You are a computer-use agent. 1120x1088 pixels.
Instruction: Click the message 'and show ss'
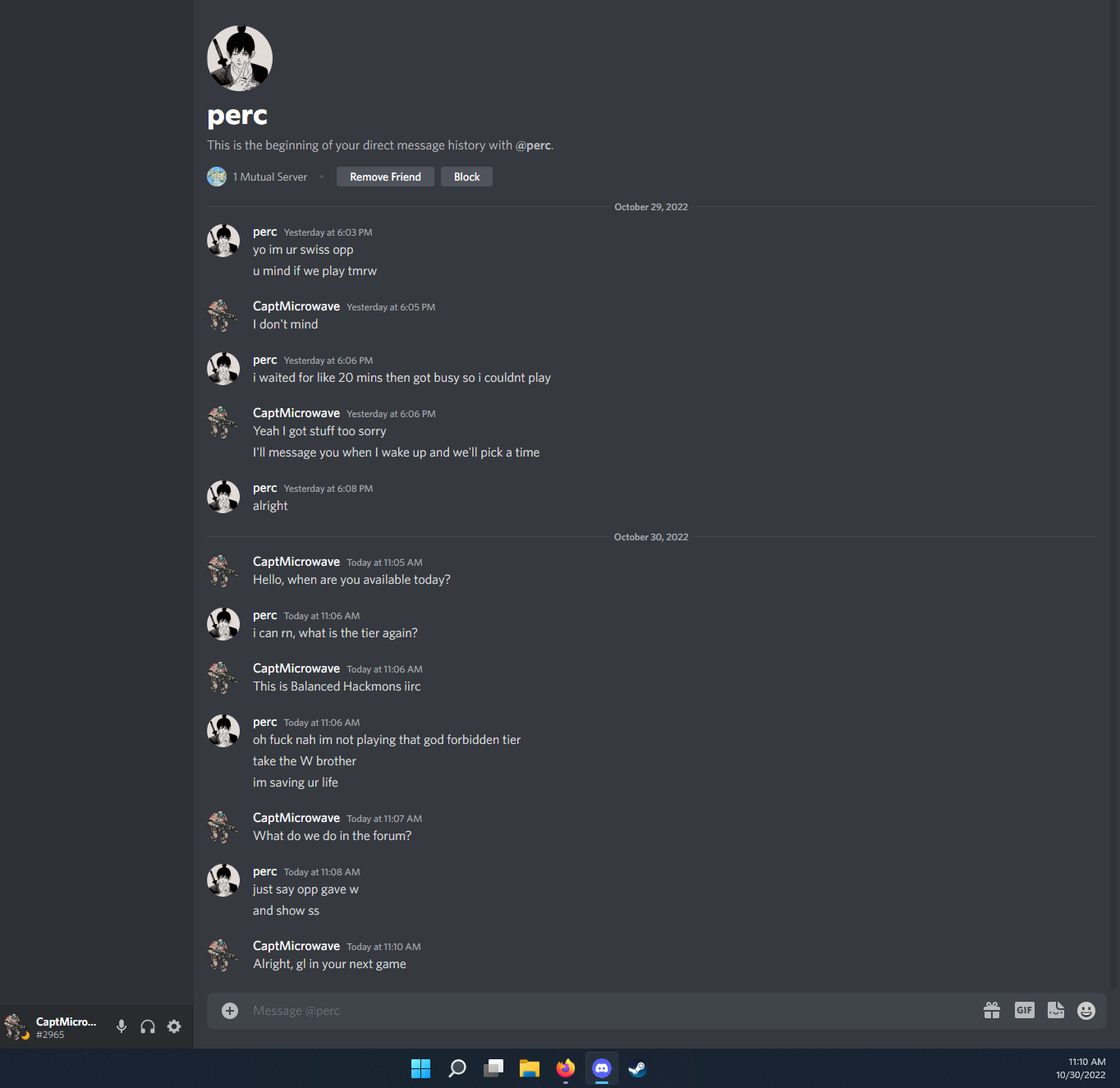(x=286, y=911)
